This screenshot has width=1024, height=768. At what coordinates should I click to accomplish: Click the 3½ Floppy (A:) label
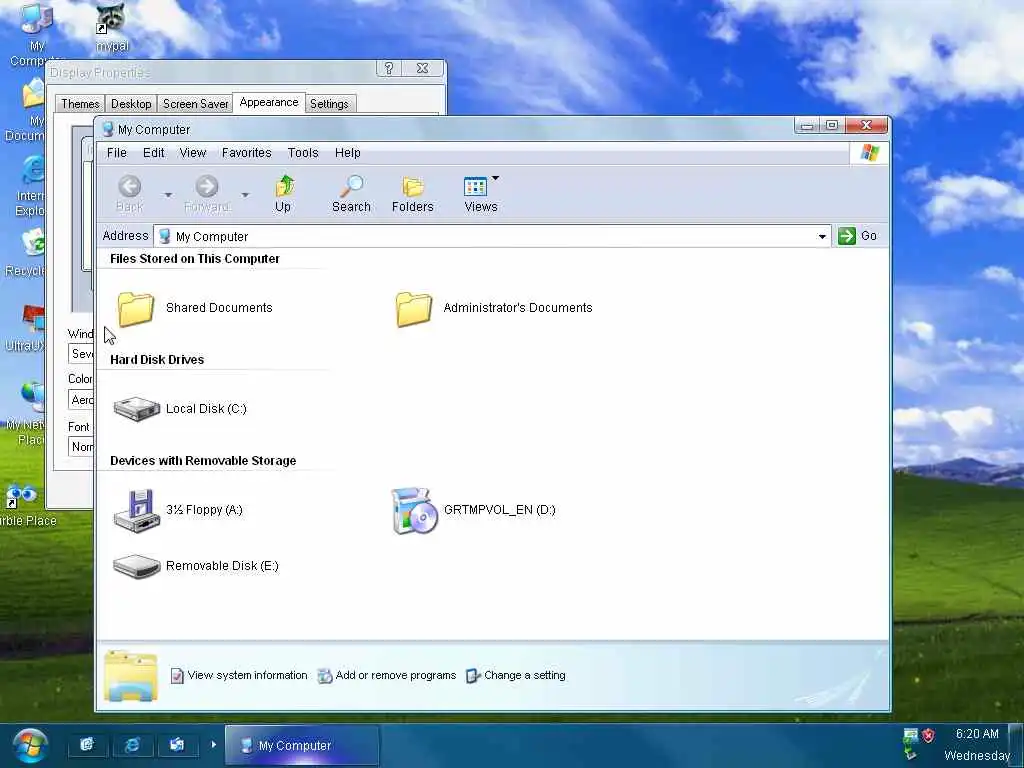pyautogui.click(x=204, y=510)
